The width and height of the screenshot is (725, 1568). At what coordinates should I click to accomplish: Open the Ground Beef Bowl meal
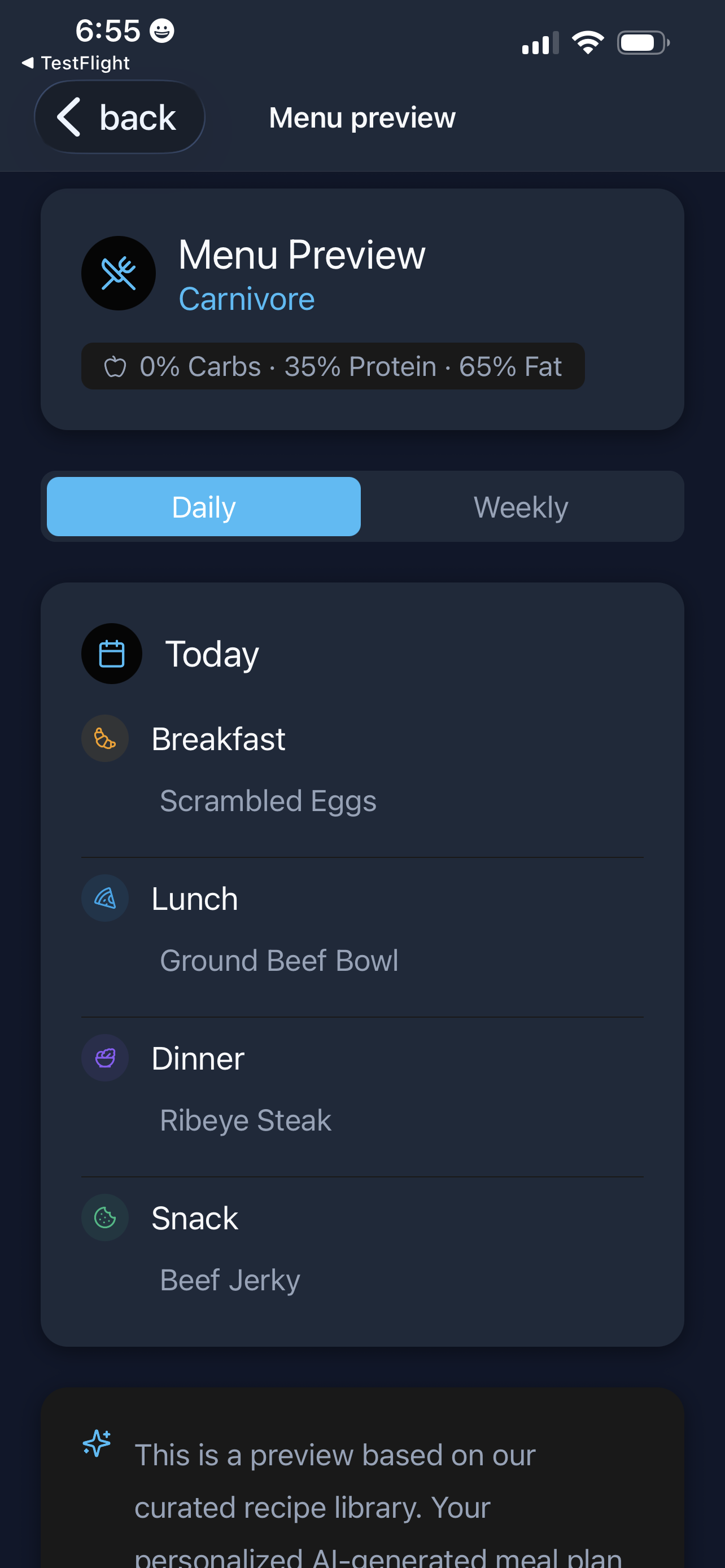(x=279, y=961)
